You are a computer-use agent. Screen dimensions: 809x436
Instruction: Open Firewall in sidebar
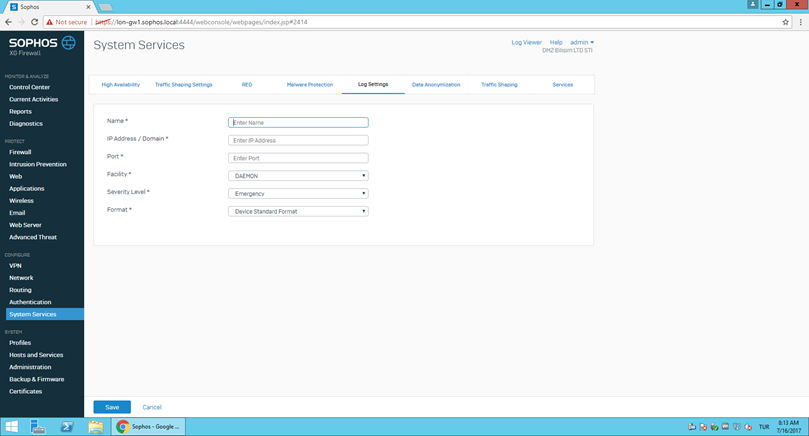coord(20,152)
